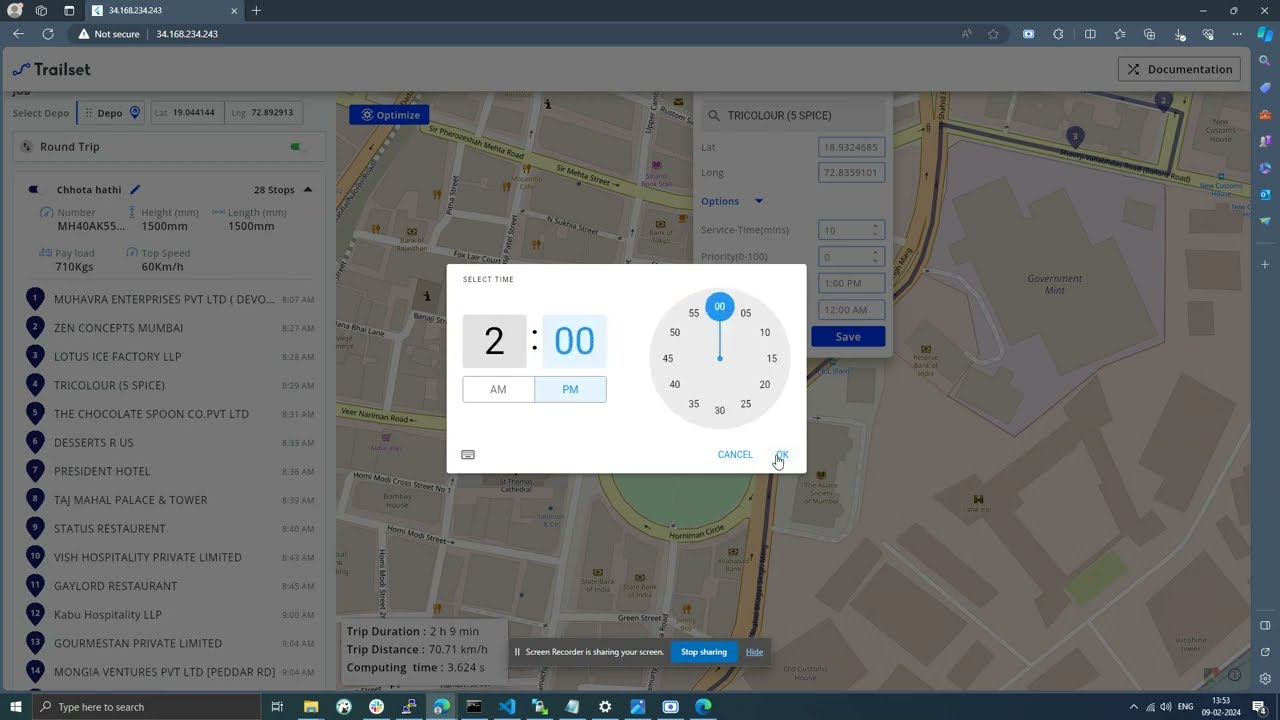
Task: Click the shuffle icon in Documentation button
Action: pos(1133,69)
